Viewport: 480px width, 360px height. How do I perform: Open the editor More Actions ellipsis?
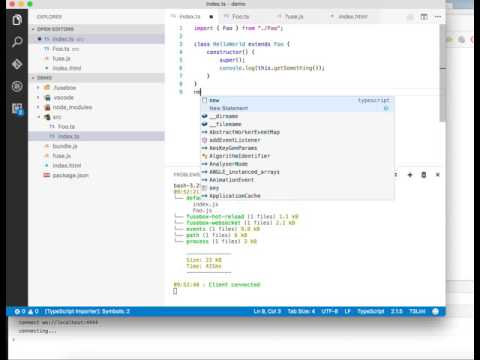438,17
